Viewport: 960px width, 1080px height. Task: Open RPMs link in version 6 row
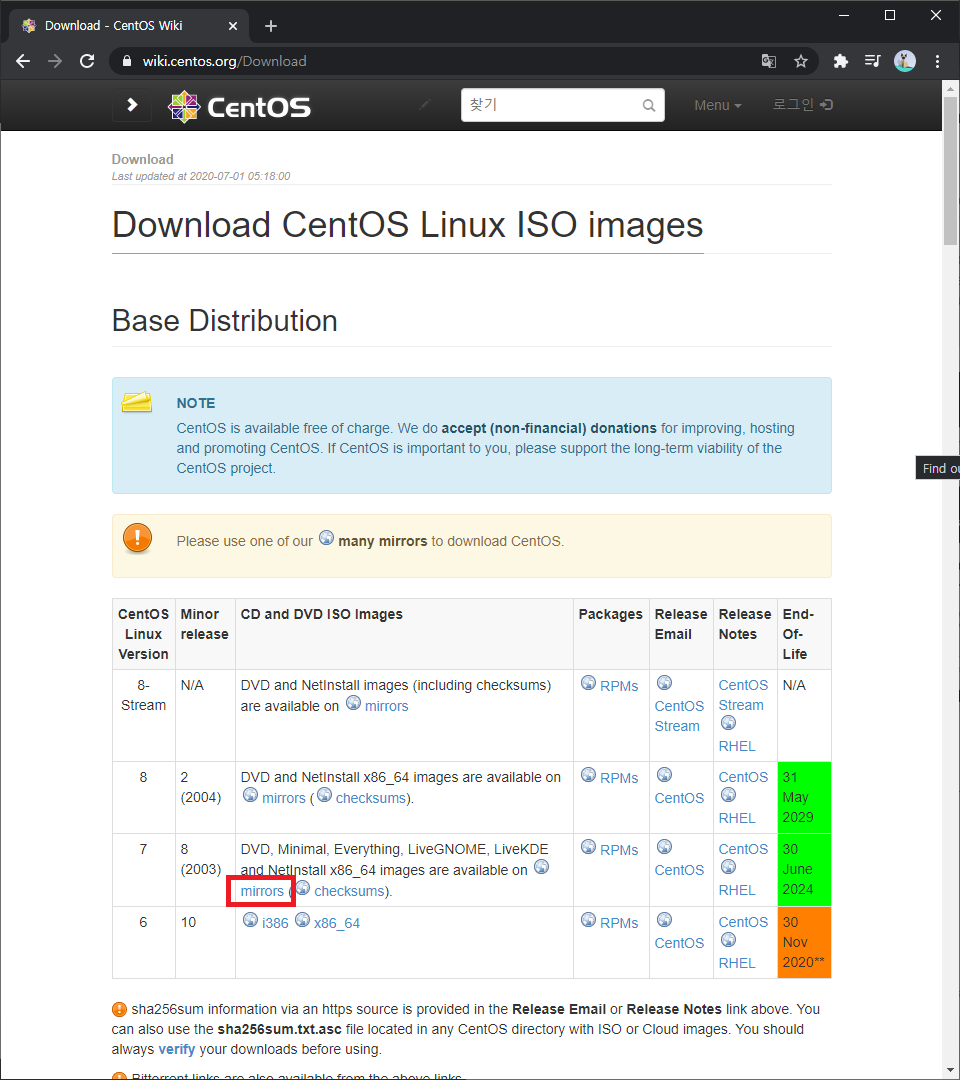point(619,923)
